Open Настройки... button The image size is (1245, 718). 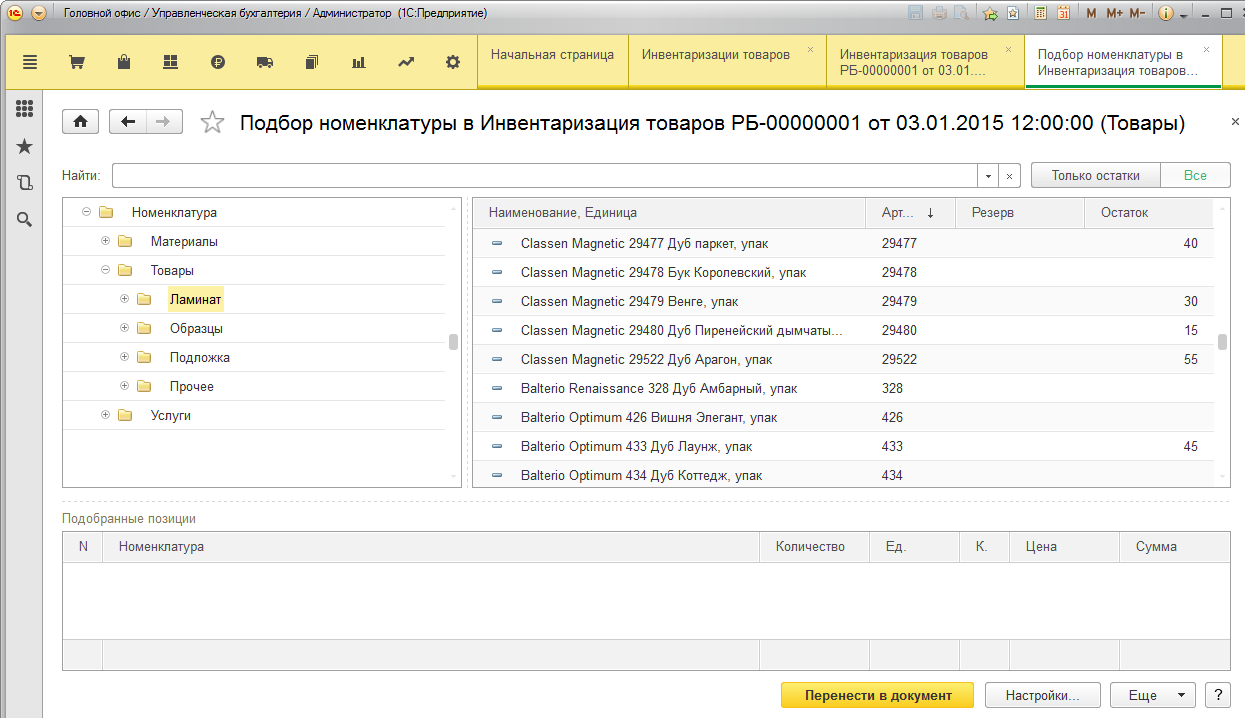tap(1043, 695)
